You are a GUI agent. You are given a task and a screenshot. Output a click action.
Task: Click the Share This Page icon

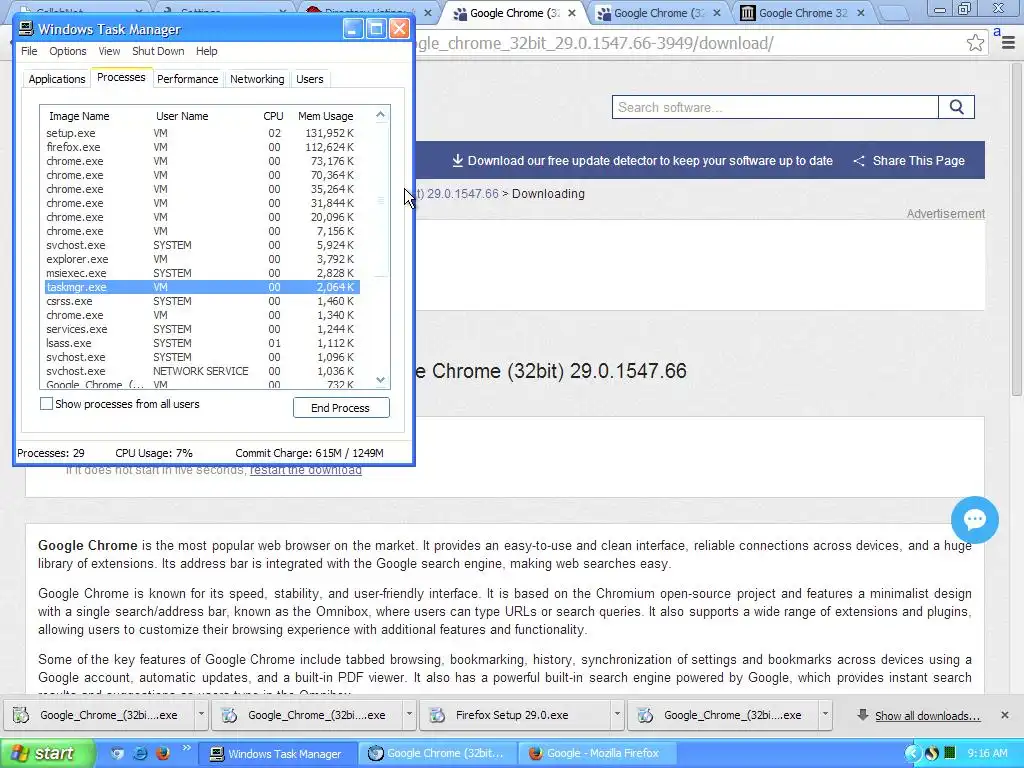click(x=859, y=161)
